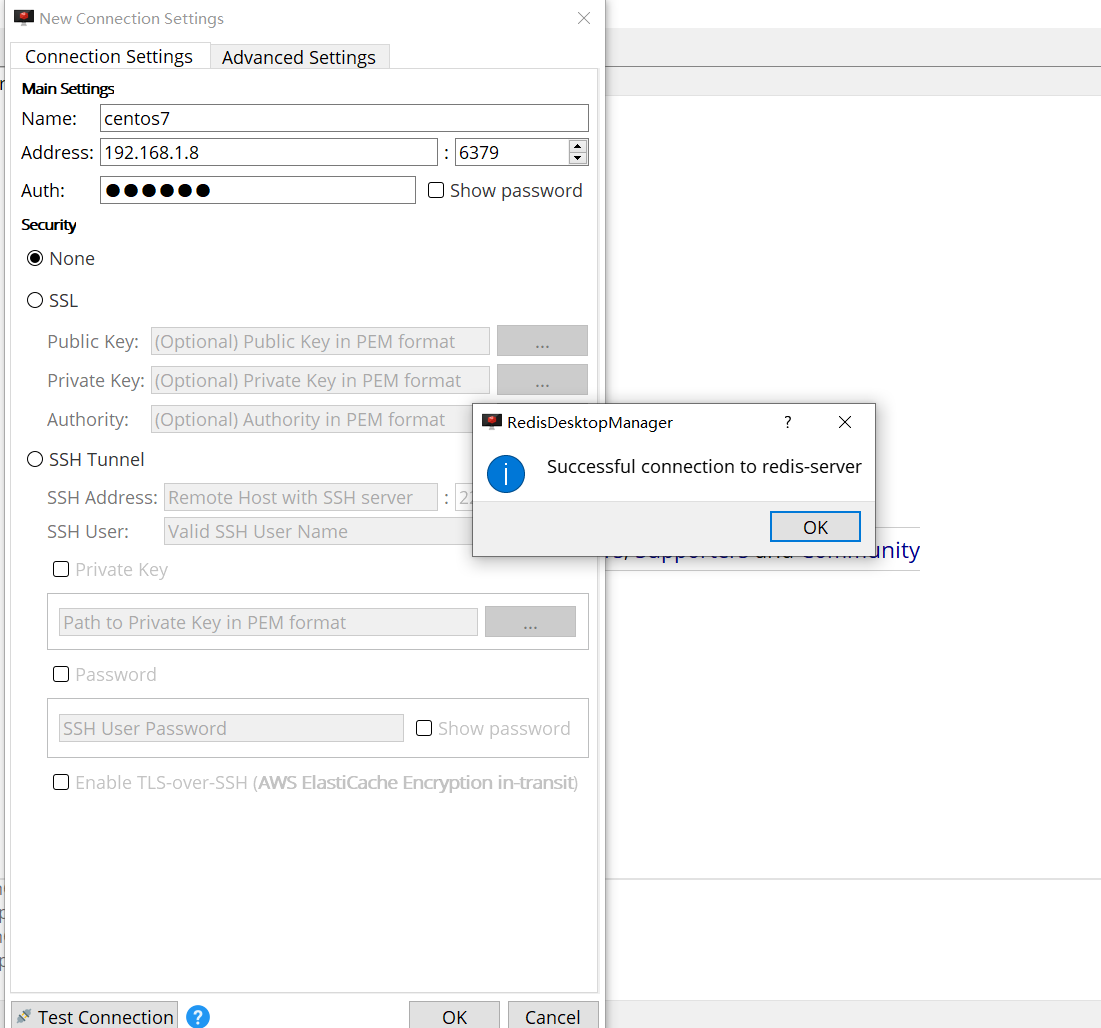Toggle Show password for SSH User Password

(424, 728)
